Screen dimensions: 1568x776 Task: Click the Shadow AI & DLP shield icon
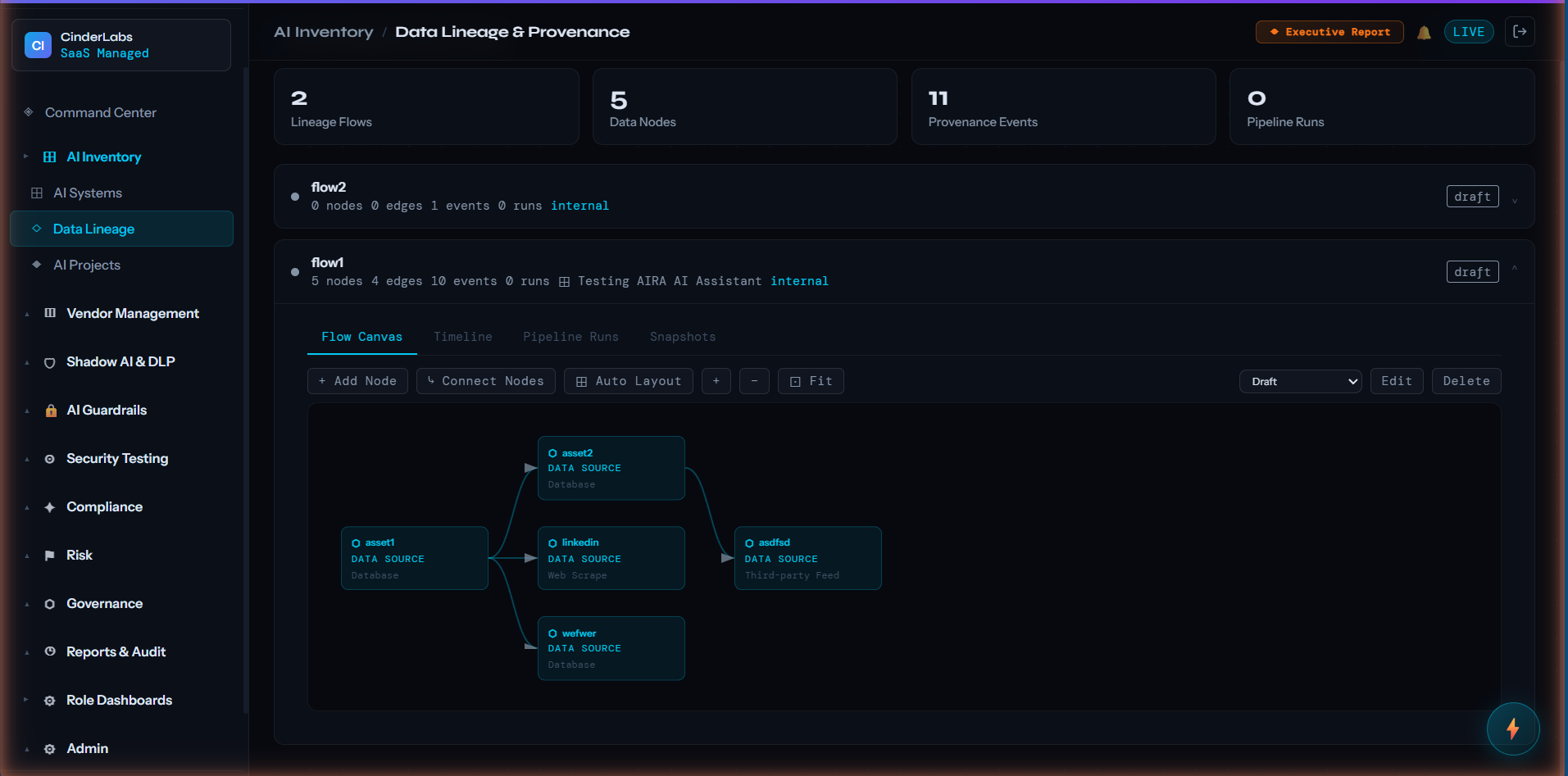click(x=50, y=362)
